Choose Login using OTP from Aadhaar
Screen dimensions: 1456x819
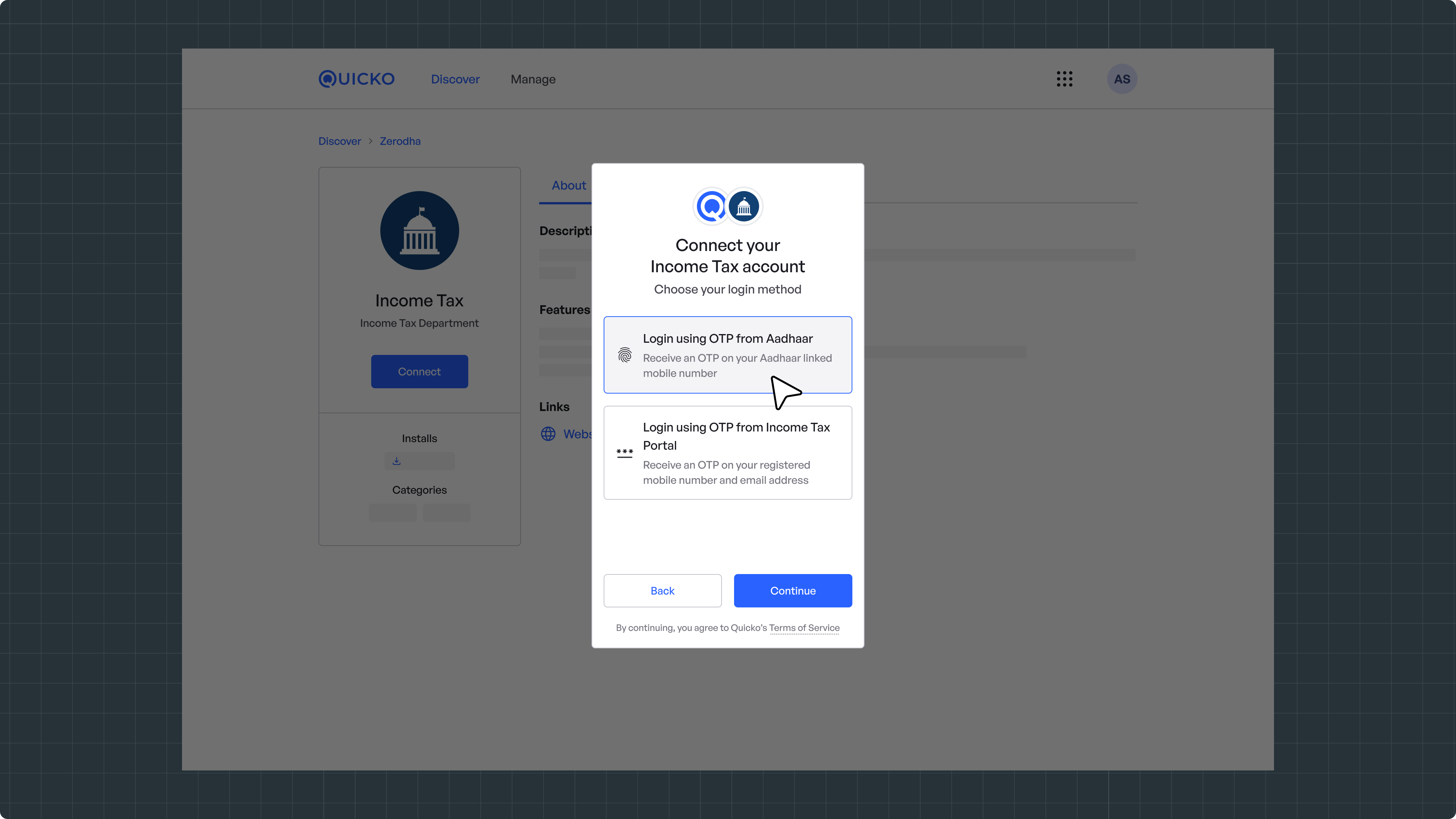pyautogui.click(x=728, y=355)
